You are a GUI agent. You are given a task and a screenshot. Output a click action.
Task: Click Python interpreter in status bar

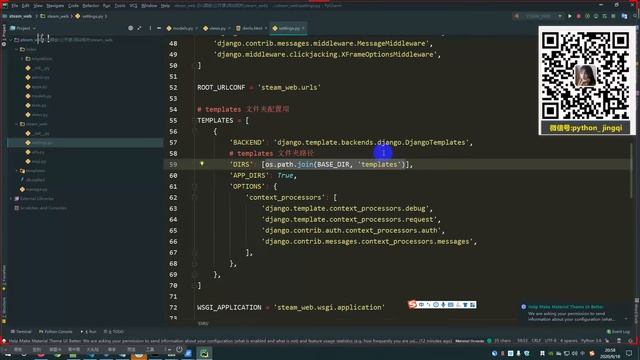[591, 340]
